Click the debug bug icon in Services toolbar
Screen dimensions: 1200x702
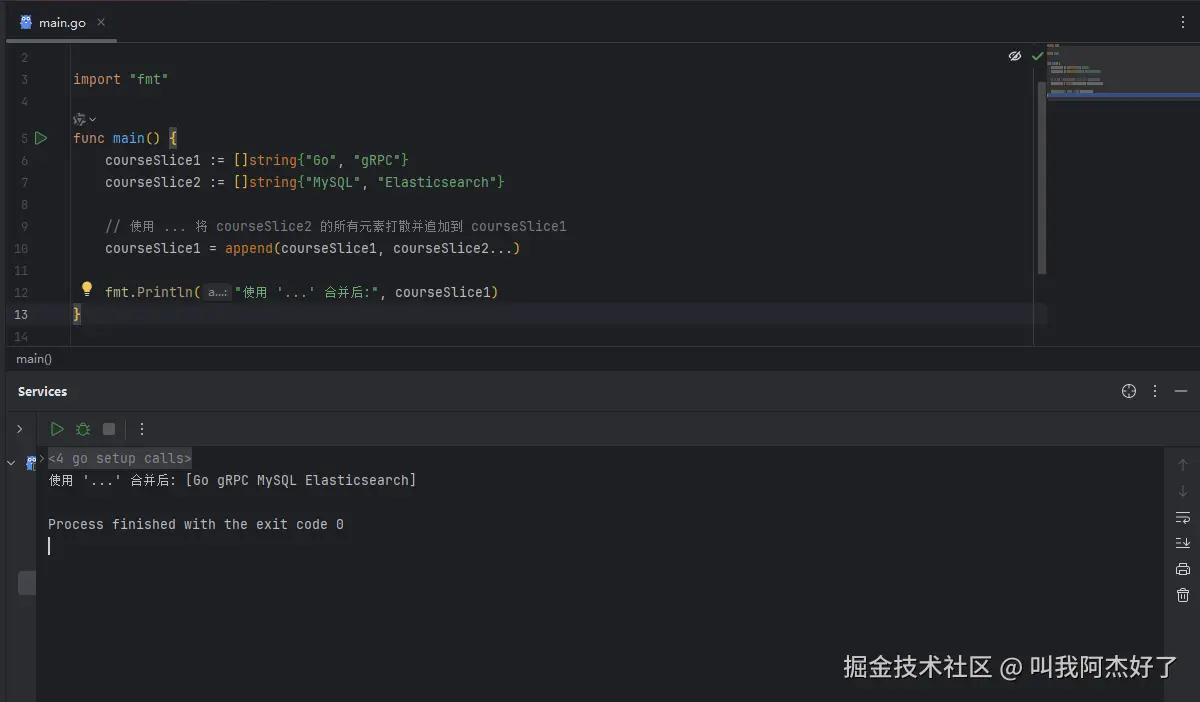(83, 429)
